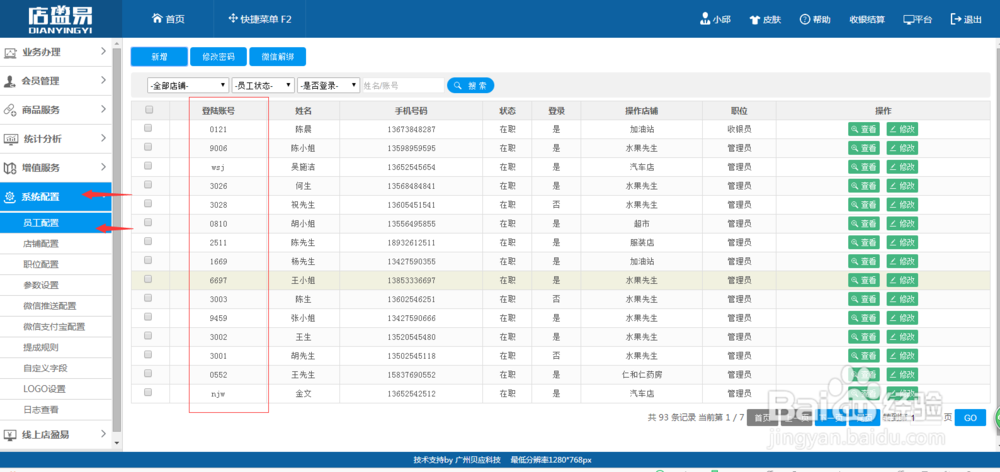1000x472 pixels.
Task: Click 查看 for employee 王小姐
Action: tap(864, 280)
